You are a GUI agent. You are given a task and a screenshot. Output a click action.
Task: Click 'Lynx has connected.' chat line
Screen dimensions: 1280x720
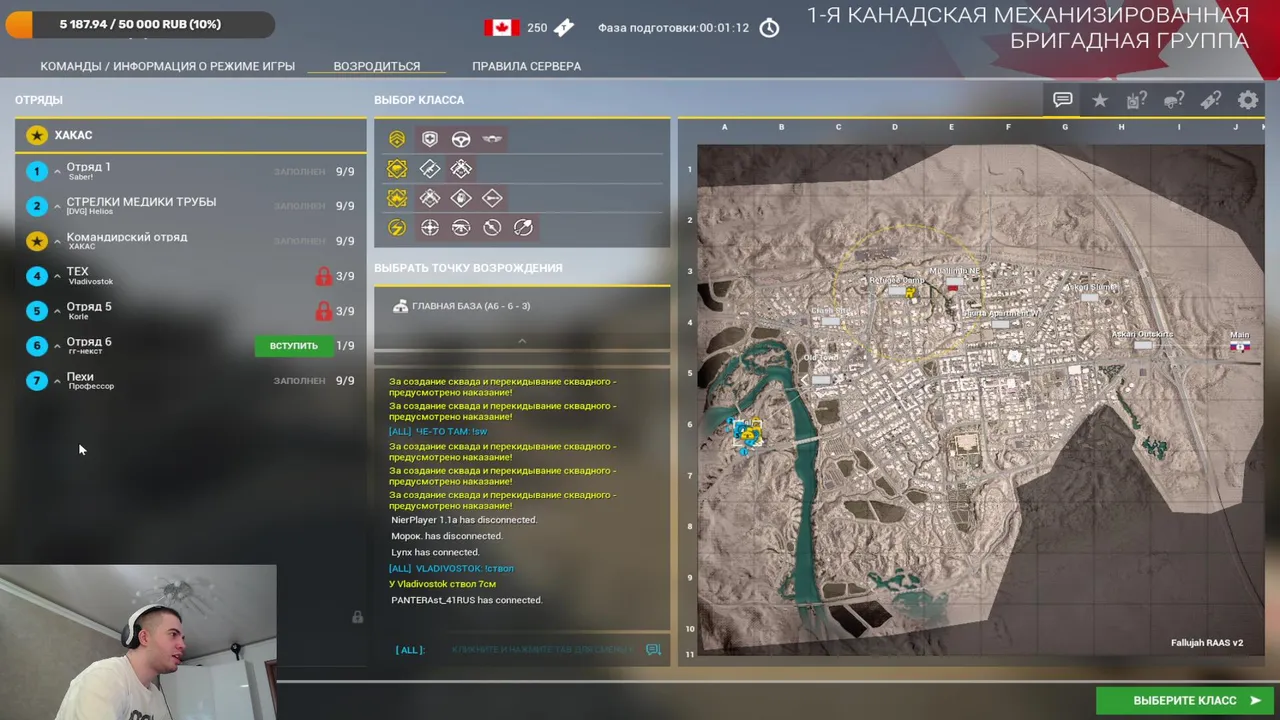click(x=435, y=552)
